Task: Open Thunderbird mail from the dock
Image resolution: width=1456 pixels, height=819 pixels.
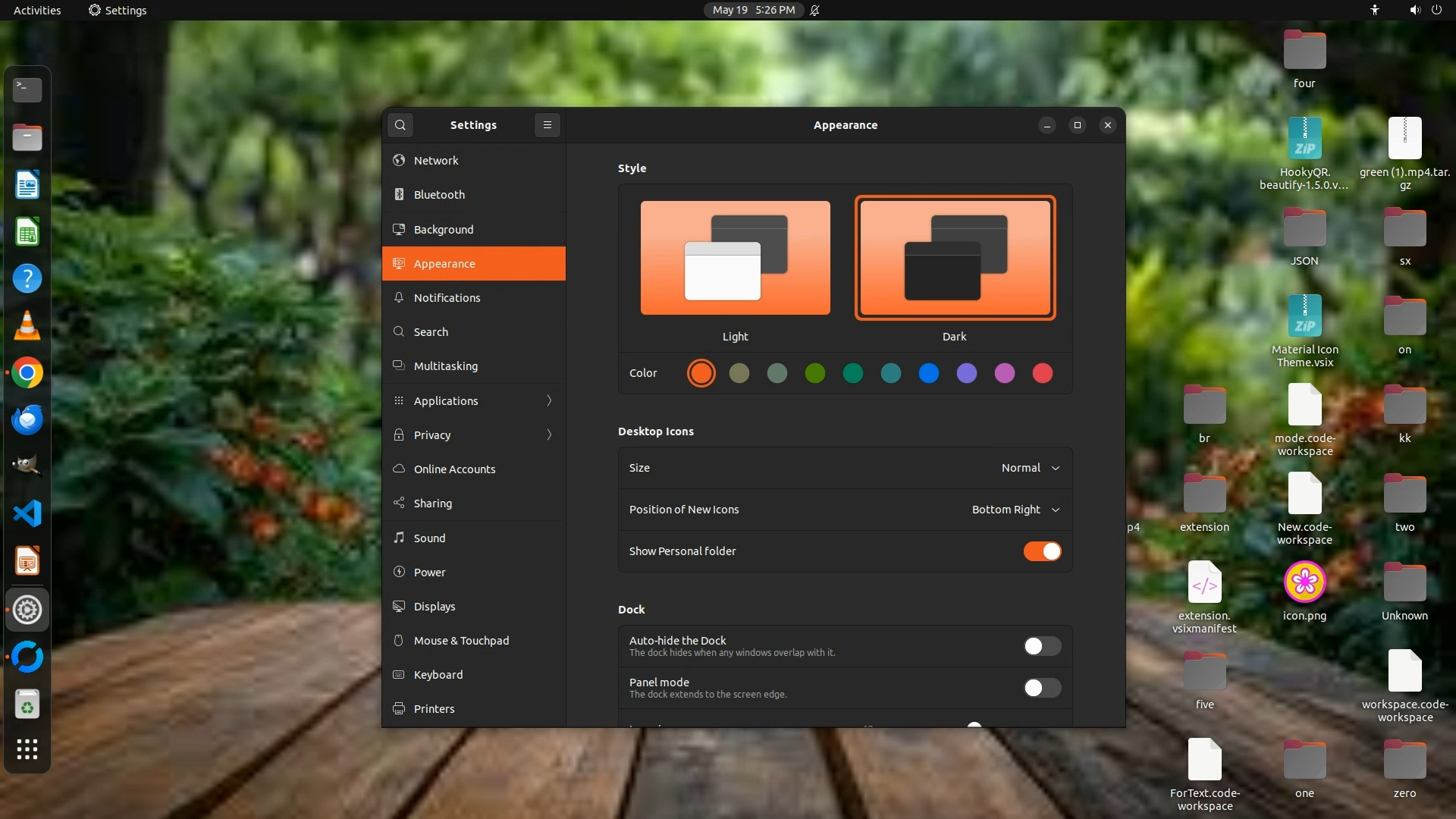Action: click(x=27, y=420)
